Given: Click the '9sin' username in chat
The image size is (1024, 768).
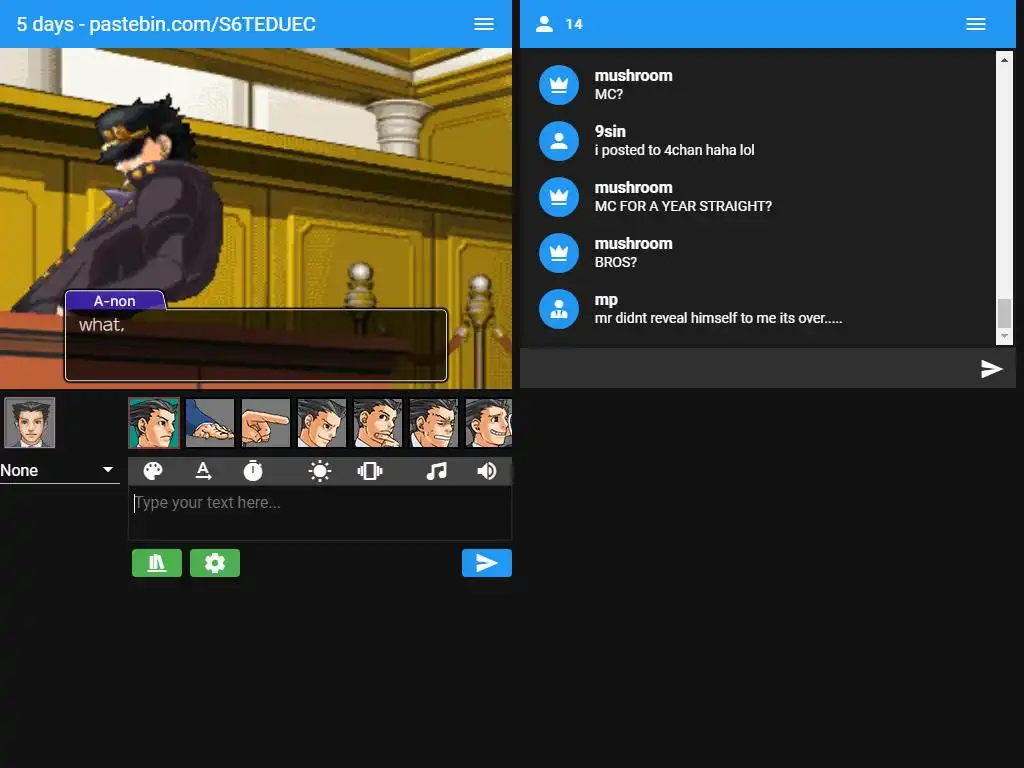Looking at the screenshot, I should [610, 131].
